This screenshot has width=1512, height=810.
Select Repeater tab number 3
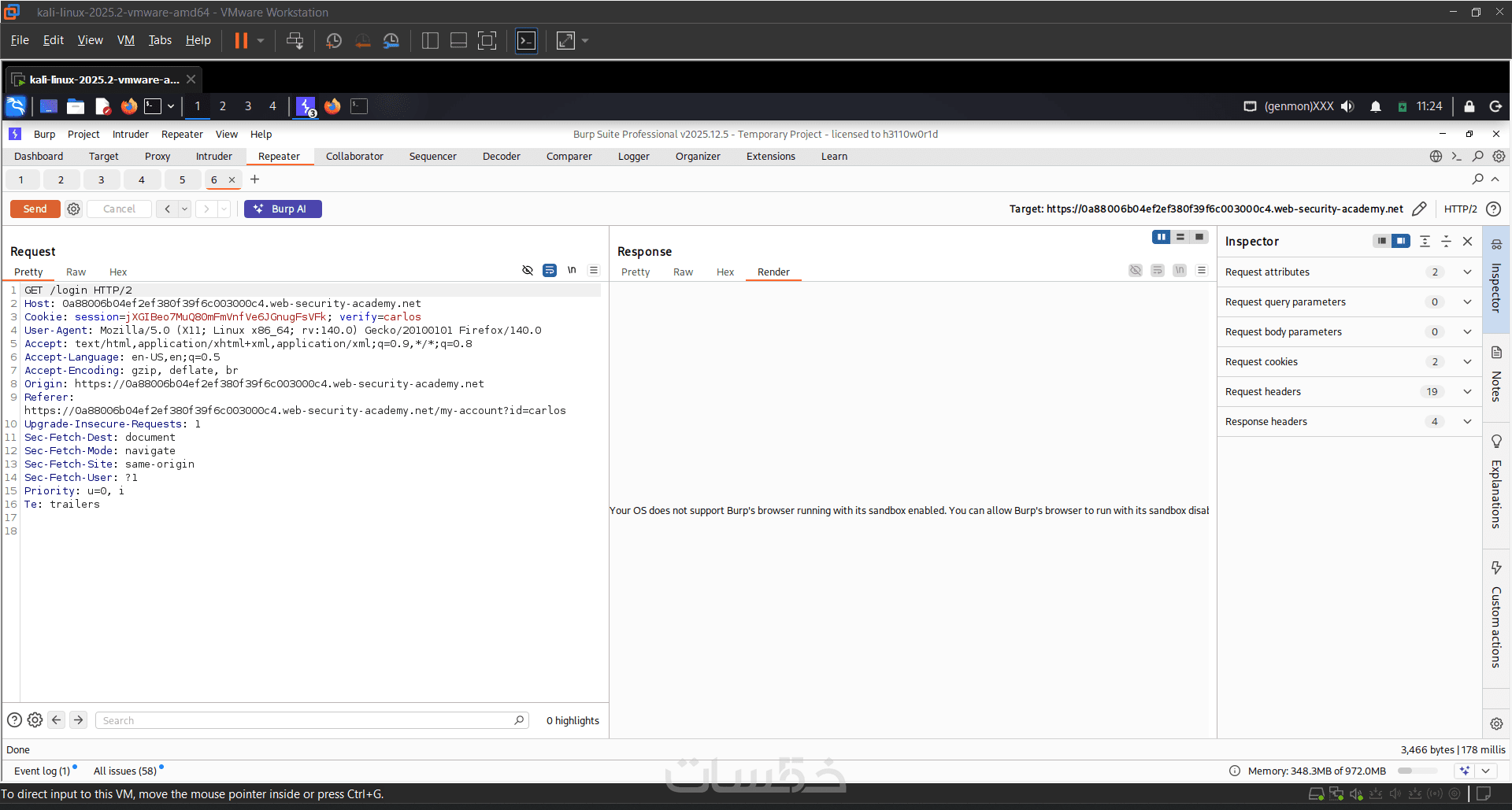101,180
